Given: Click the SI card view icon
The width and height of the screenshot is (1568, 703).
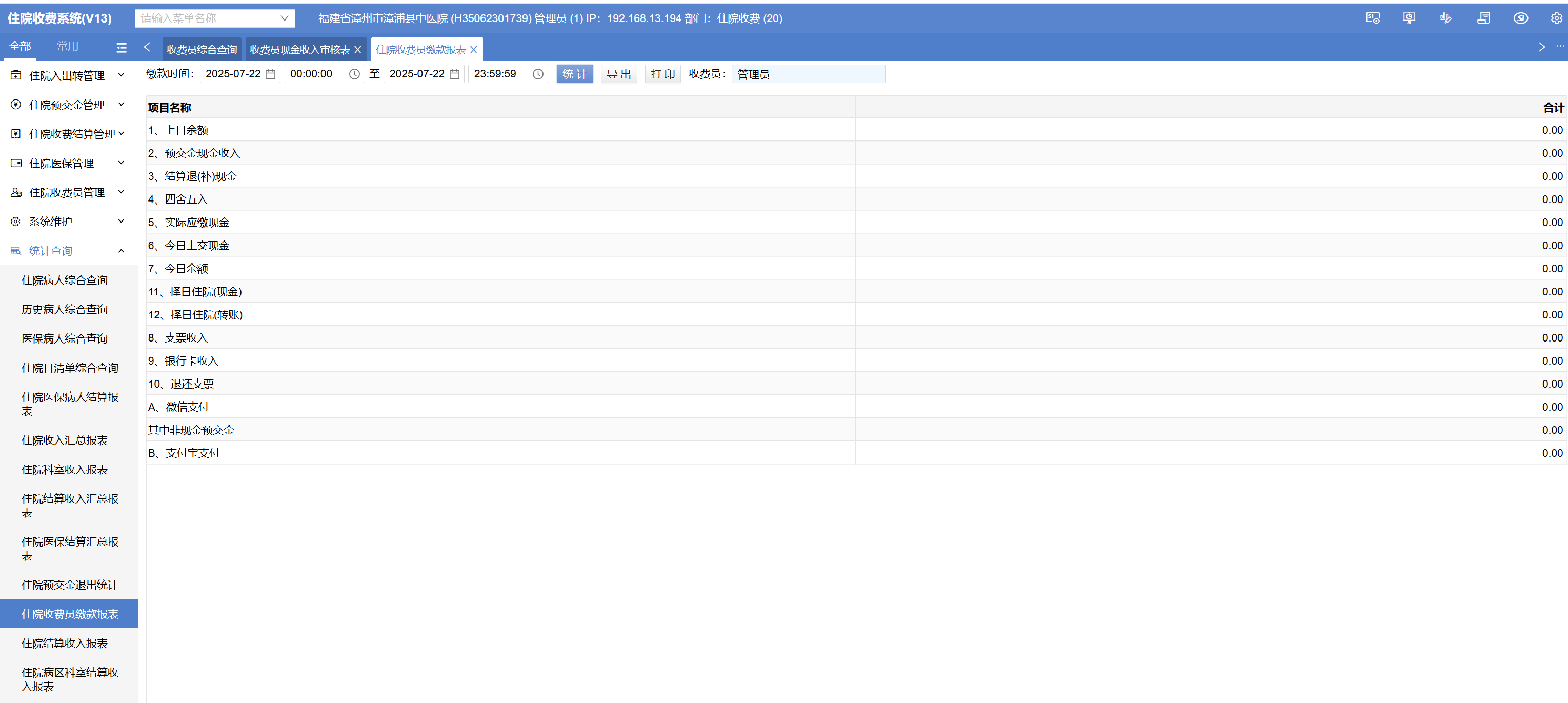Looking at the screenshot, I should tap(1373, 18).
